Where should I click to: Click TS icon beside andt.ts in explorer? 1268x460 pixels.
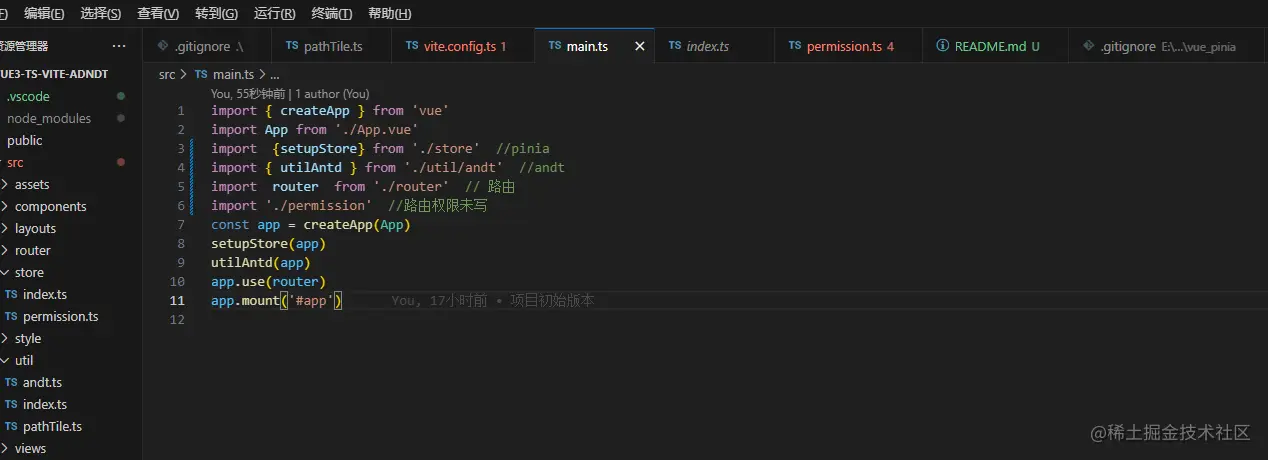[11, 382]
